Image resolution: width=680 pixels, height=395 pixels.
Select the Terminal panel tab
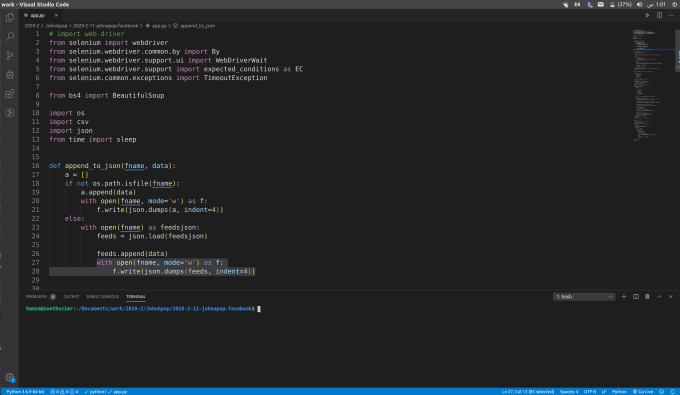(136, 297)
